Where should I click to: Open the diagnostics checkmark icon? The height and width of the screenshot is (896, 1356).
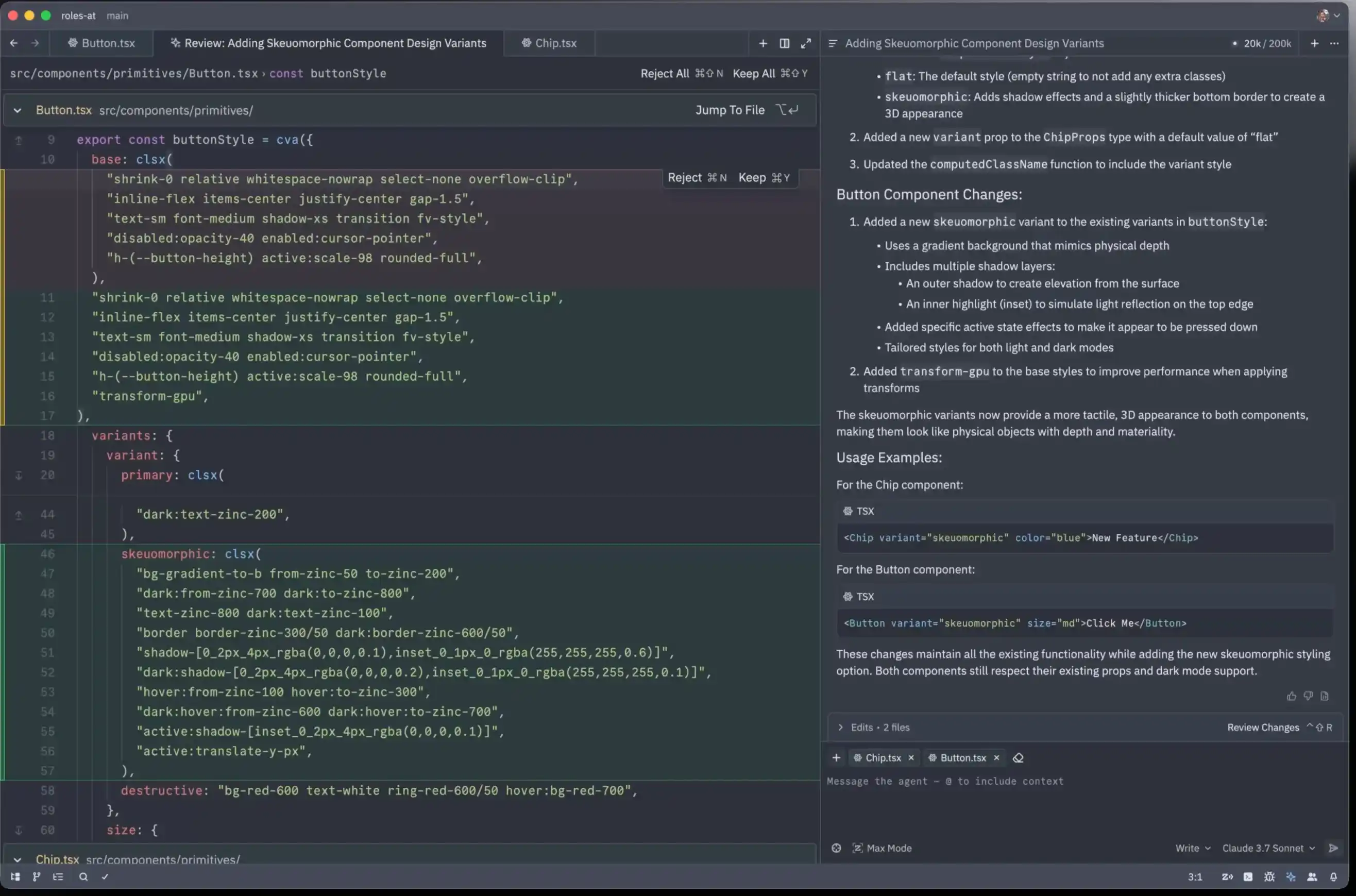tap(105, 876)
